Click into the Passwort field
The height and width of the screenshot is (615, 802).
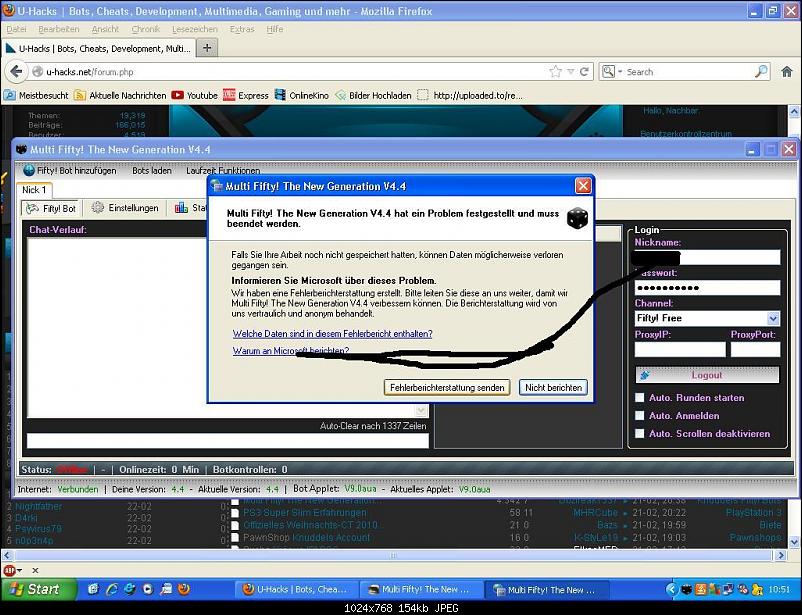(x=707, y=288)
